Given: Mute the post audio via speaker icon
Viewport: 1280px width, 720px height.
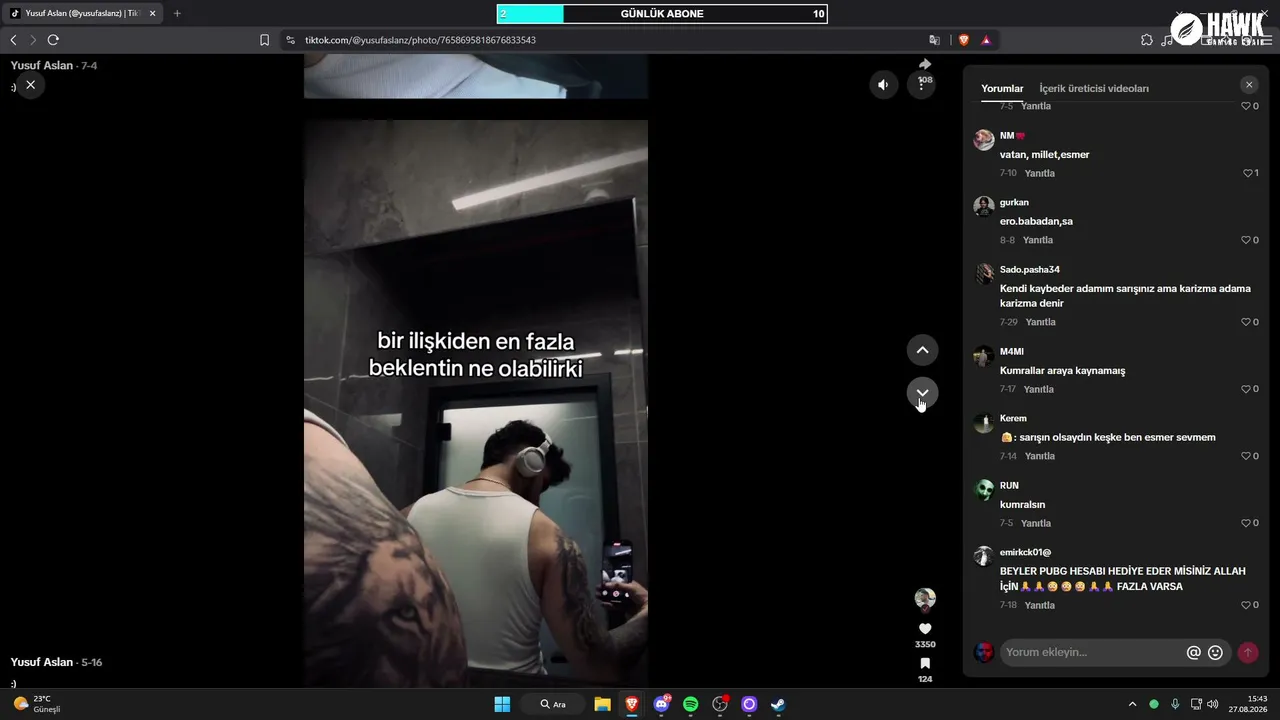Looking at the screenshot, I should click(x=883, y=85).
